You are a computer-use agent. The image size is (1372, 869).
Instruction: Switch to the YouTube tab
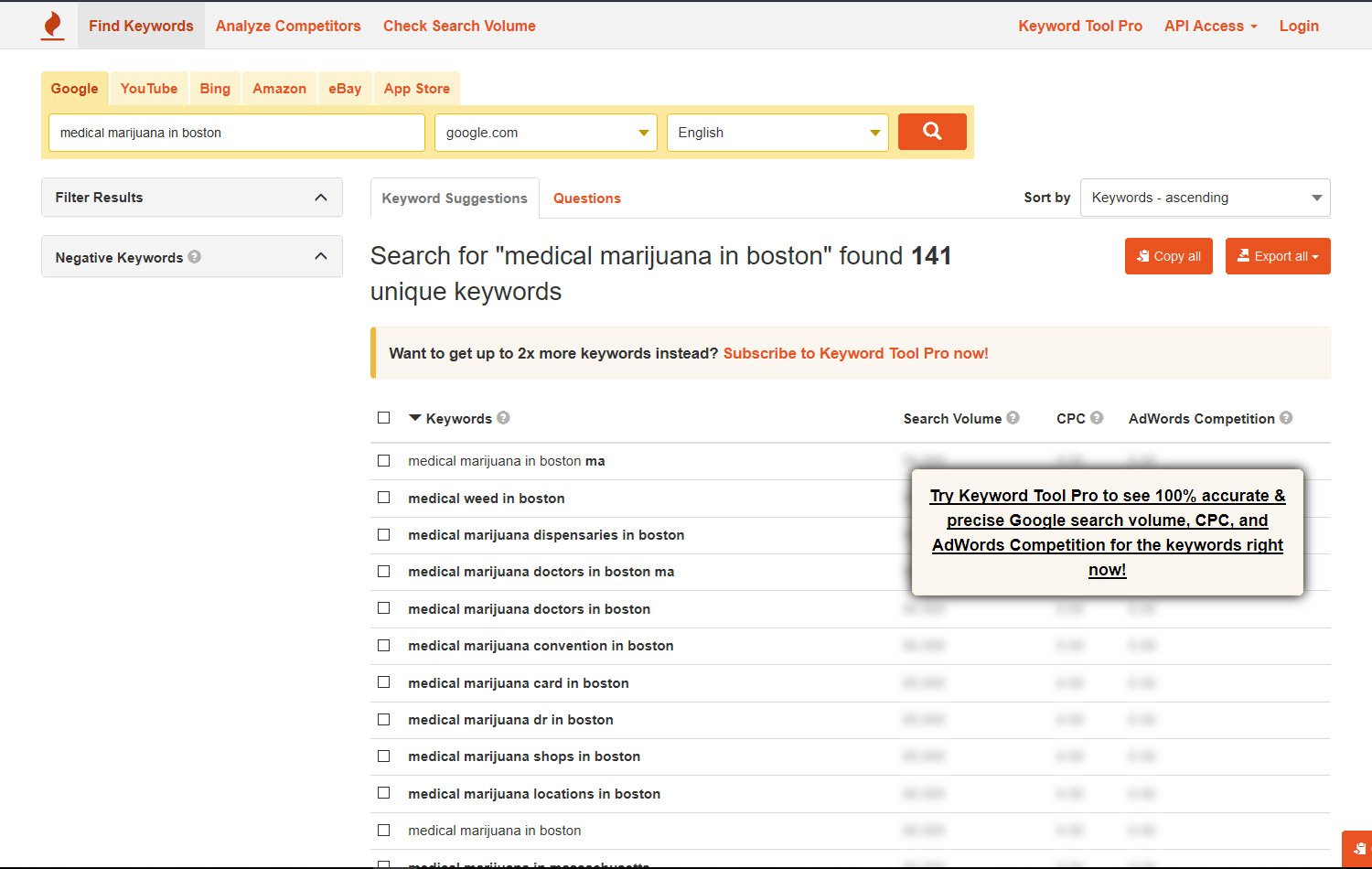(149, 89)
